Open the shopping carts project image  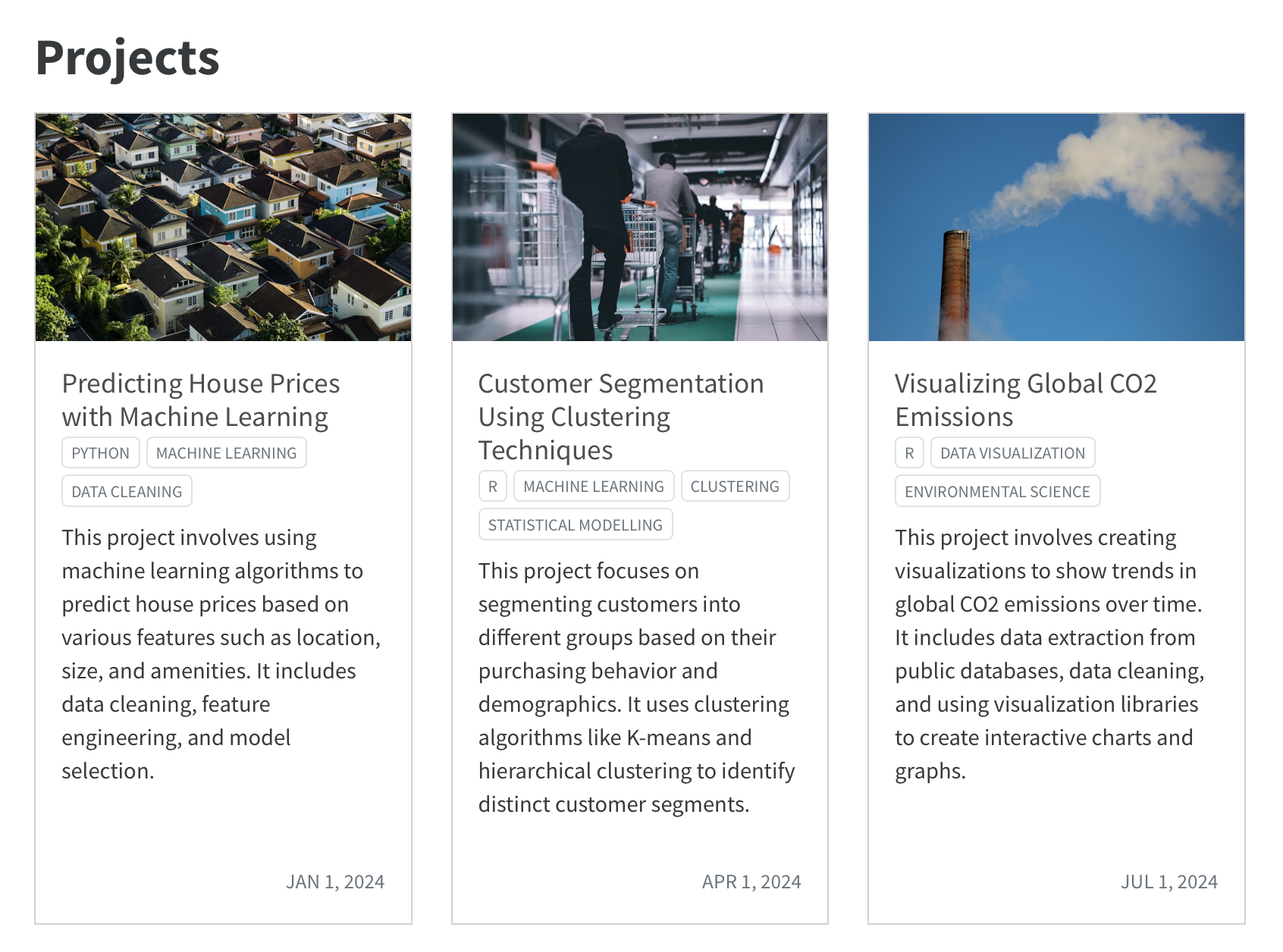[x=639, y=227]
